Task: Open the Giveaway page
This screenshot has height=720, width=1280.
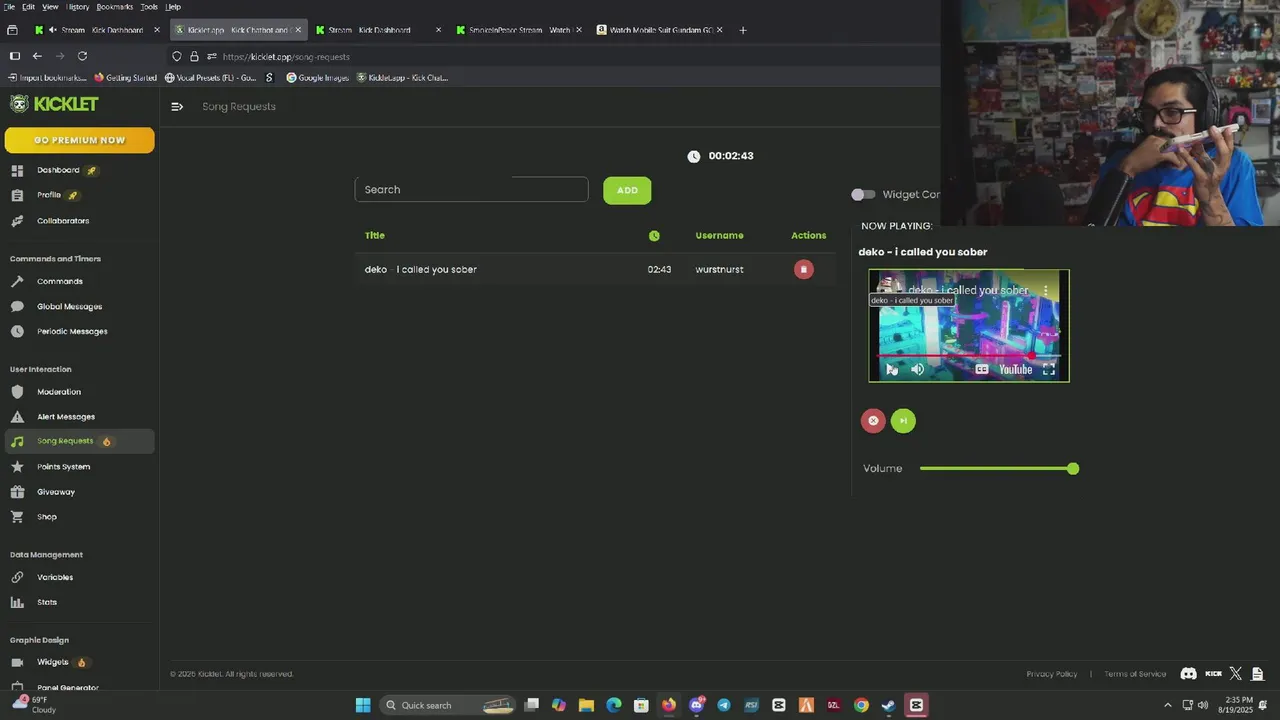Action: click(56, 492)
